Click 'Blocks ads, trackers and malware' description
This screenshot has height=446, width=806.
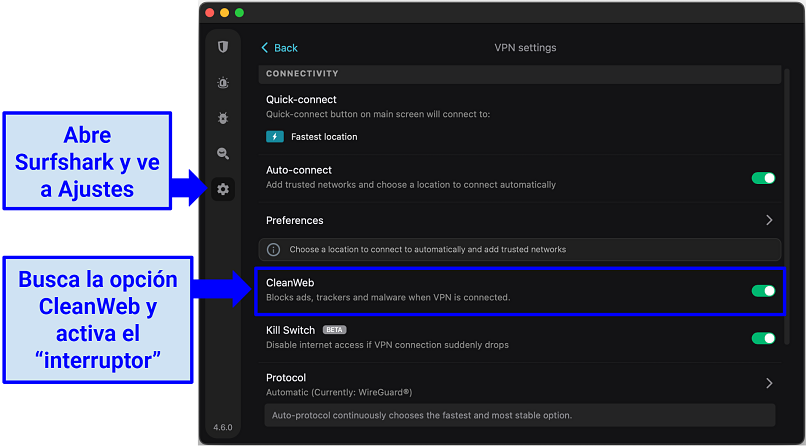[388, 298]
